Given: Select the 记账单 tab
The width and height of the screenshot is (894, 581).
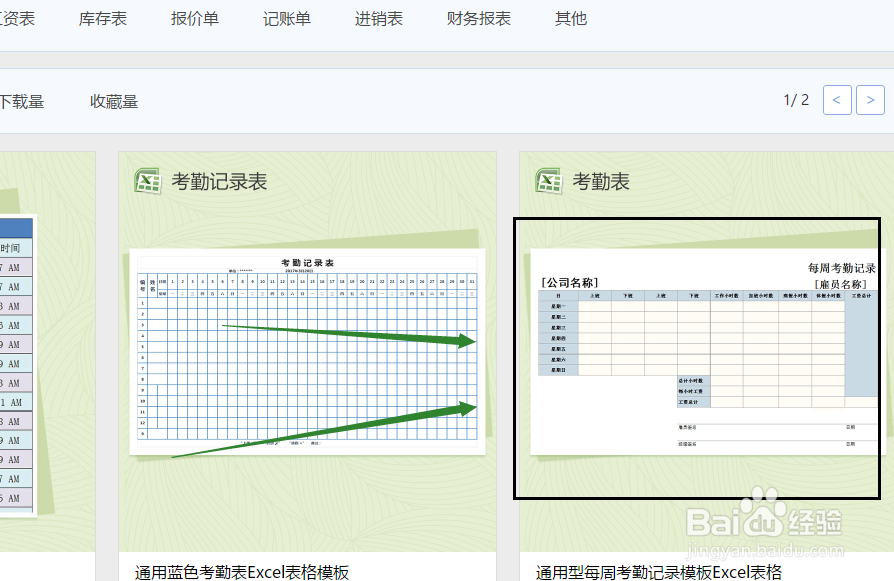Looking at the screenshot, I should click(287, 17).
